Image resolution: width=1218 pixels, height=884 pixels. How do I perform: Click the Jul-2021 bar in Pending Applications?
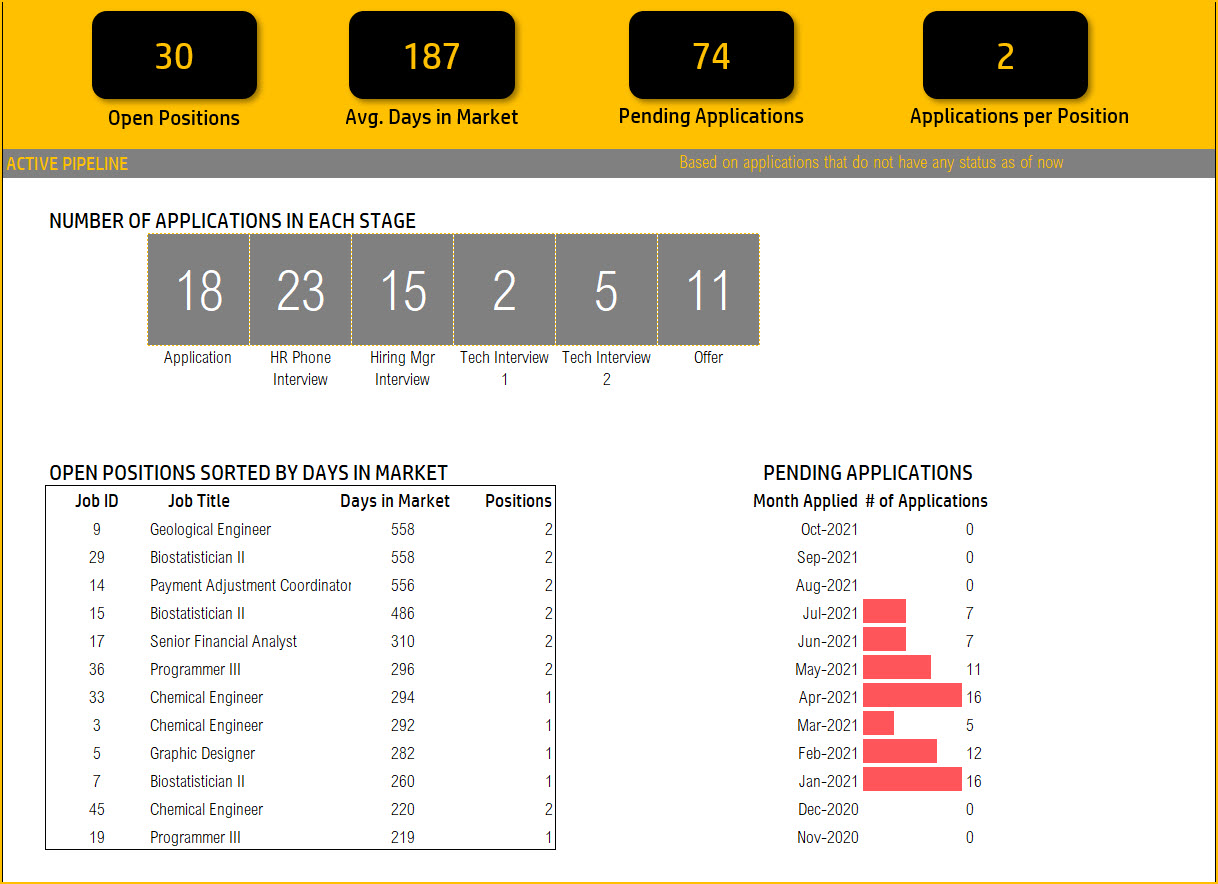[884, 612]
